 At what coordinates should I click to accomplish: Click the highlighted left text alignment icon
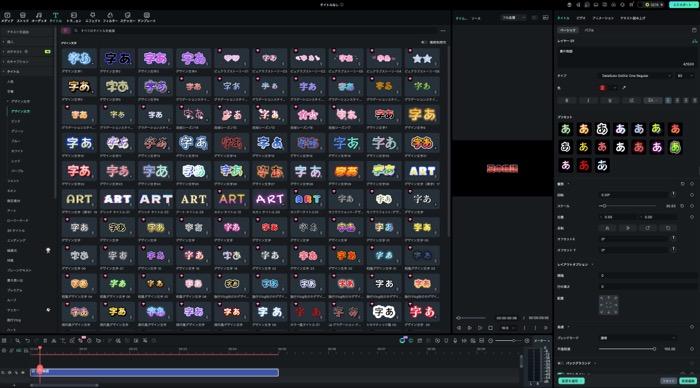[668, 100]
